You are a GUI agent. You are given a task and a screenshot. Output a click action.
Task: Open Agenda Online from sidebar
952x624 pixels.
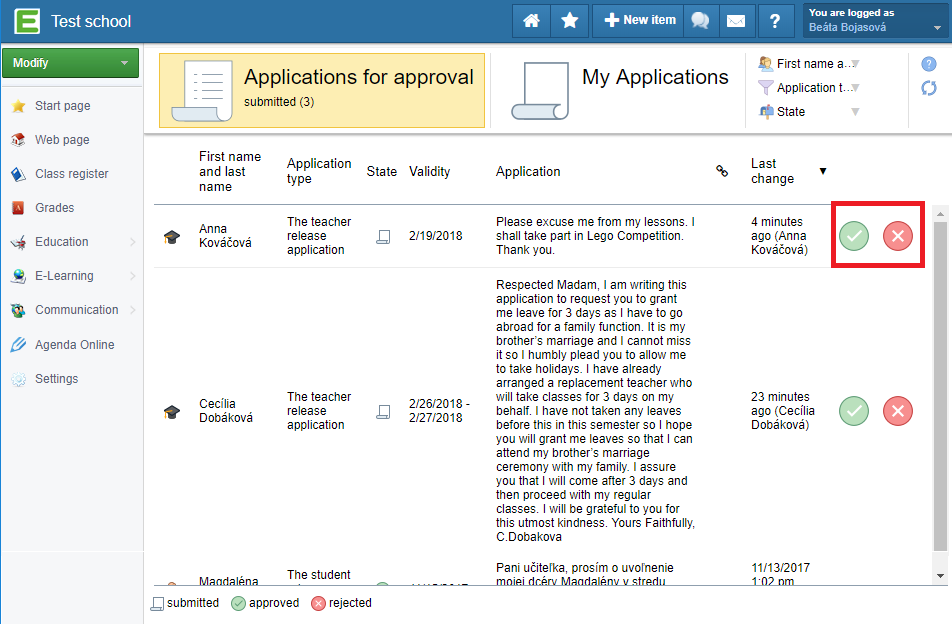point(75,345)
